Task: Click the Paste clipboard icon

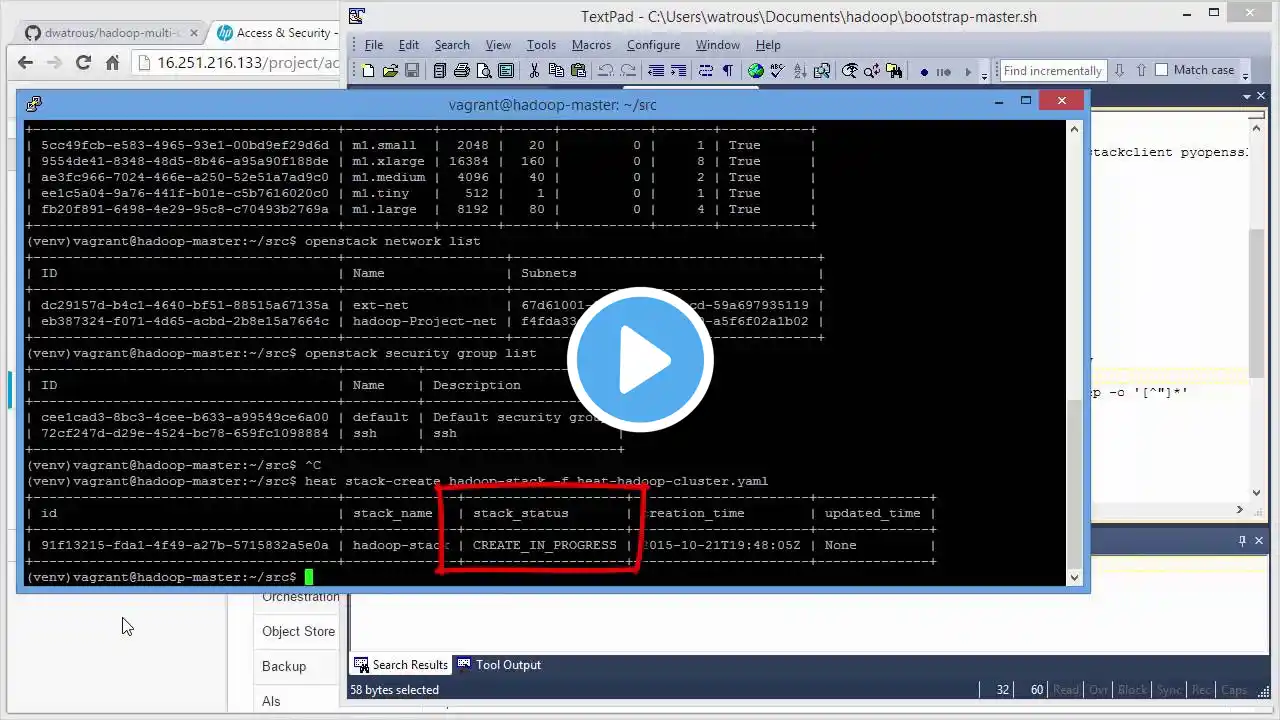Action: [578, 71]
